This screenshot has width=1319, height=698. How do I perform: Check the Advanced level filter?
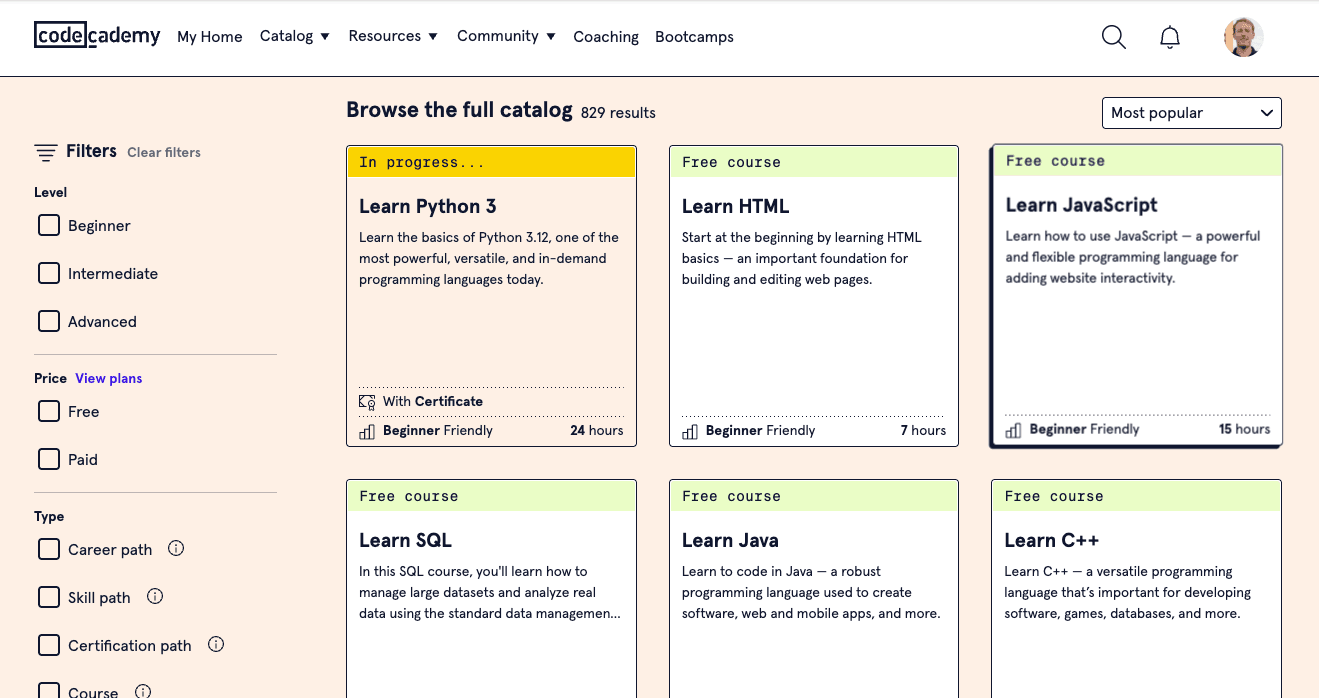pos(49,321)
